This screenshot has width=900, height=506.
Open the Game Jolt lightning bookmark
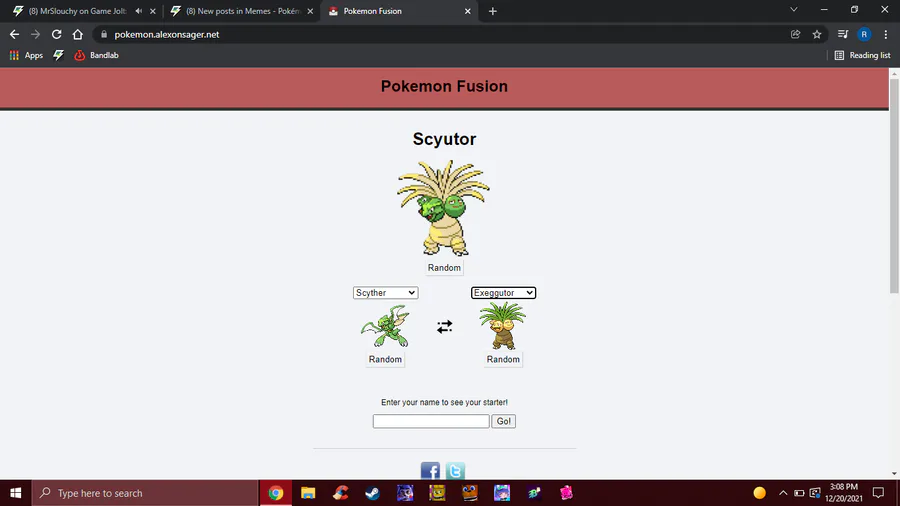pyautogui.click(x=59, y=55)
